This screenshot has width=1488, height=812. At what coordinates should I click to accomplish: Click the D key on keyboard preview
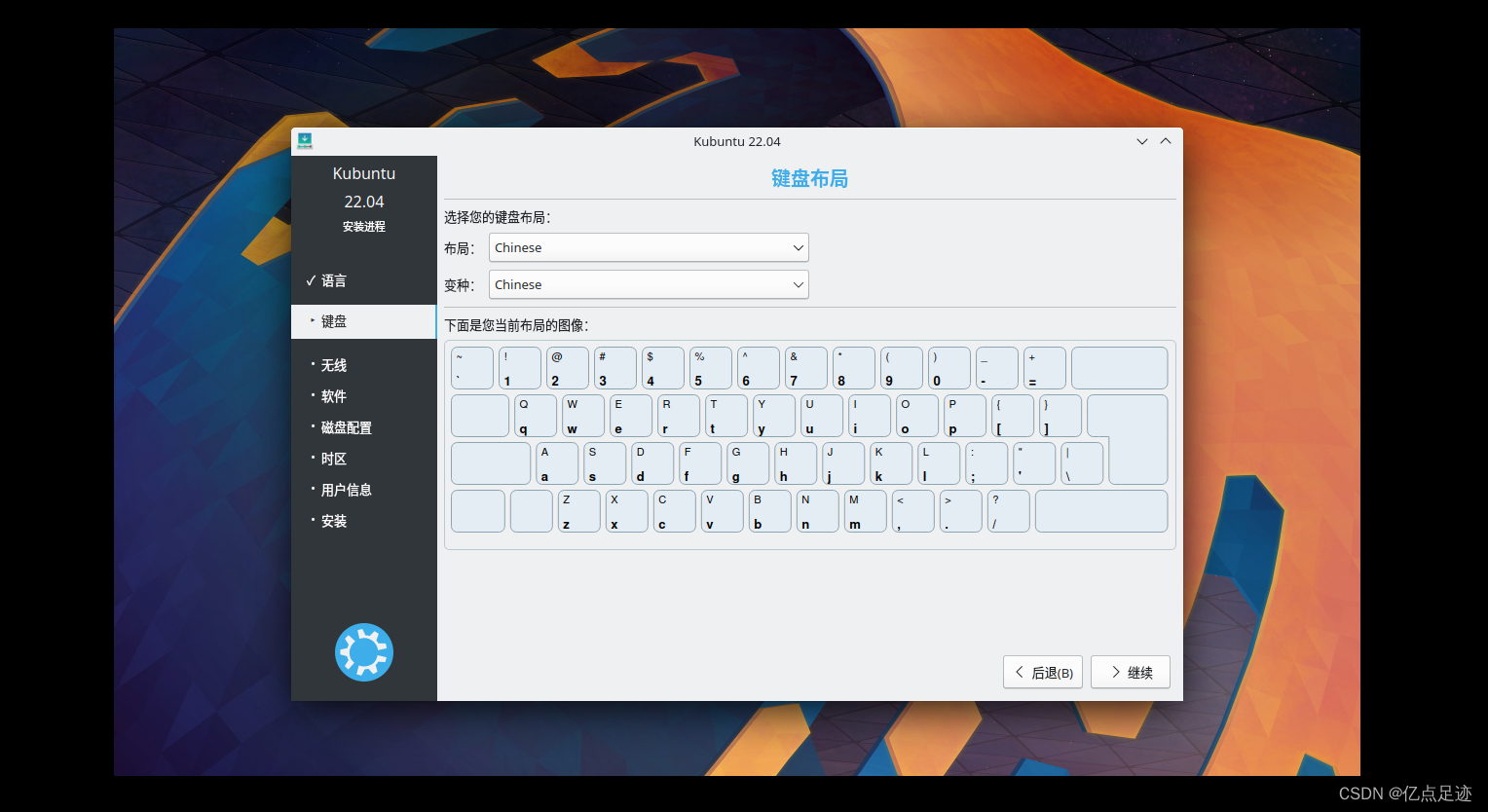(652, 463)
